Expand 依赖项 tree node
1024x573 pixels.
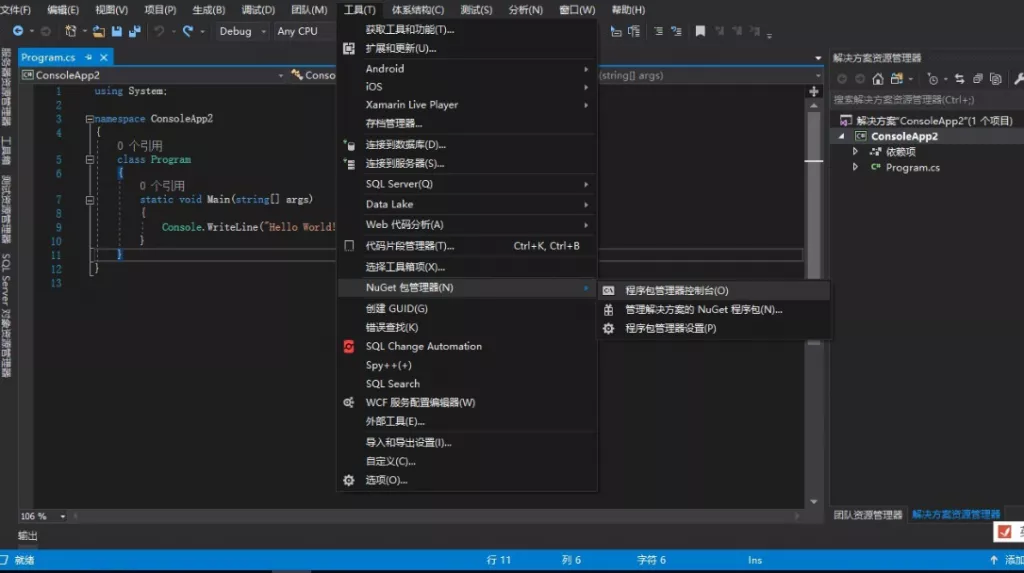pos(855,152)
